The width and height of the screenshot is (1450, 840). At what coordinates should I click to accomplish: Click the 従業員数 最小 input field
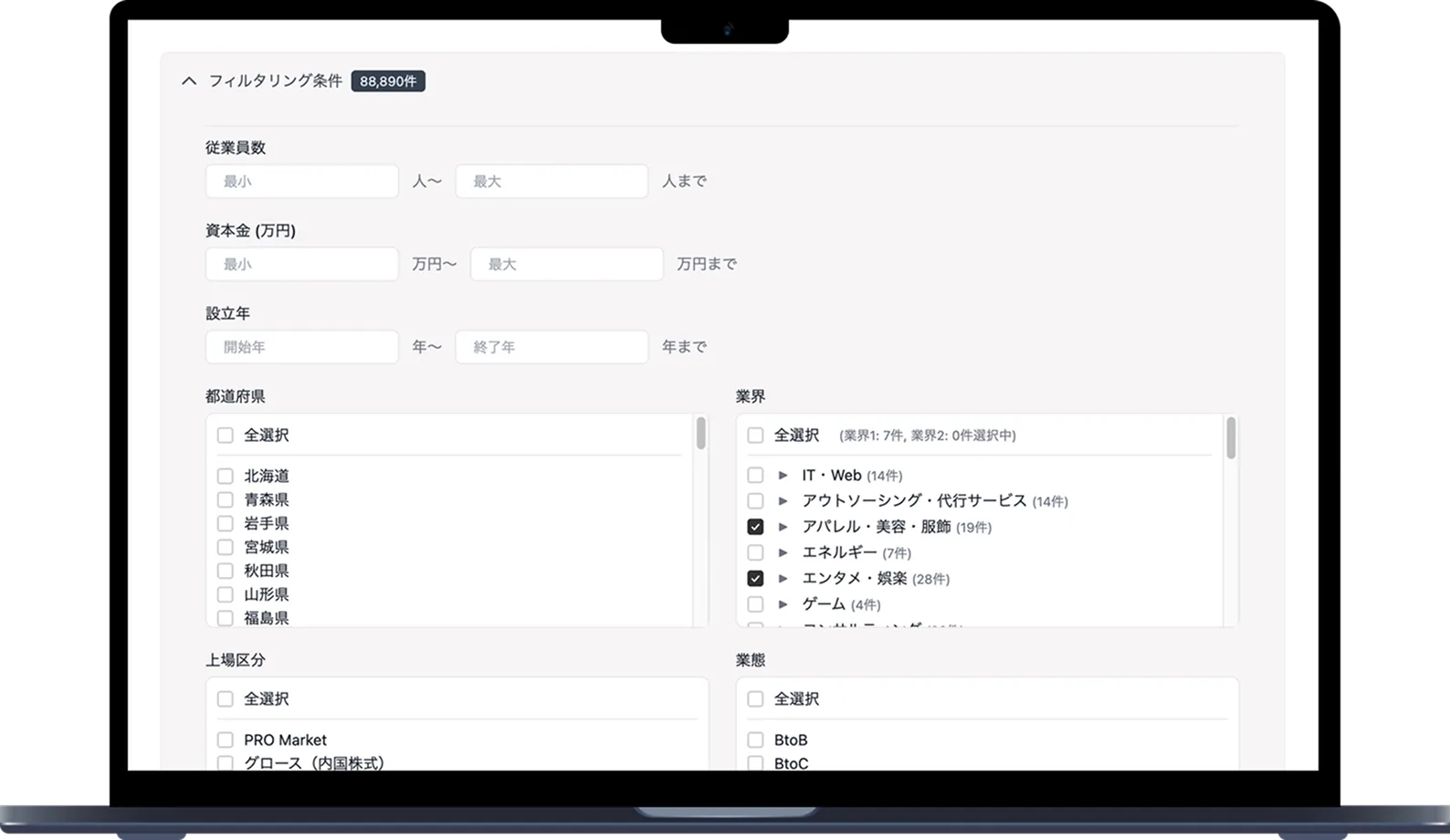302,182
